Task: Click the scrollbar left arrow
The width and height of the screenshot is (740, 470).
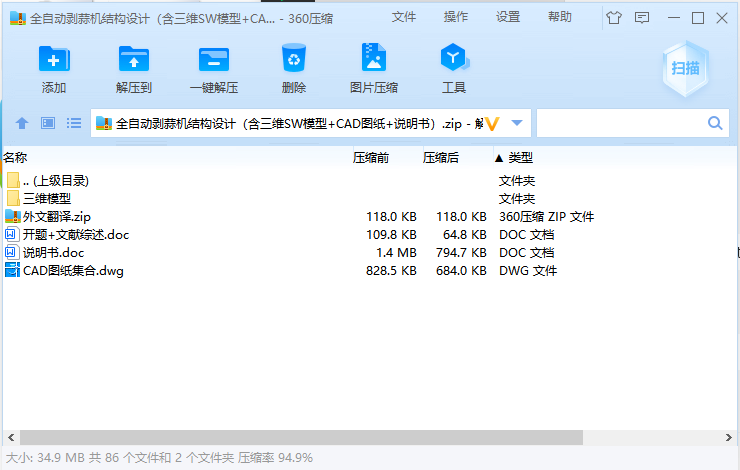Action: click(x=11, y=437)
